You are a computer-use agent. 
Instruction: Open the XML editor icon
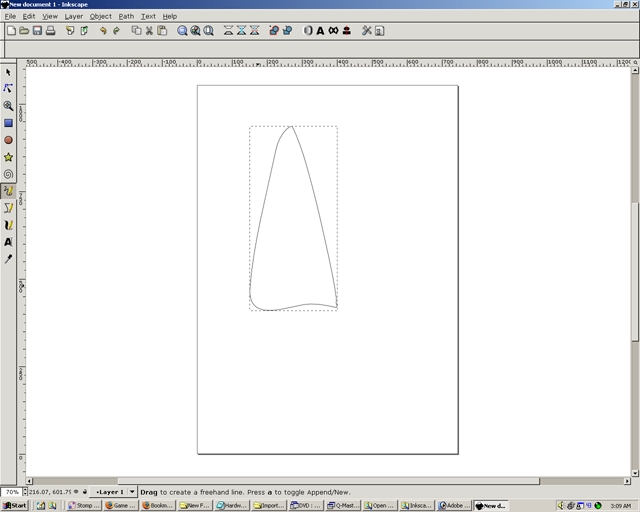click(x=333, y=31)
